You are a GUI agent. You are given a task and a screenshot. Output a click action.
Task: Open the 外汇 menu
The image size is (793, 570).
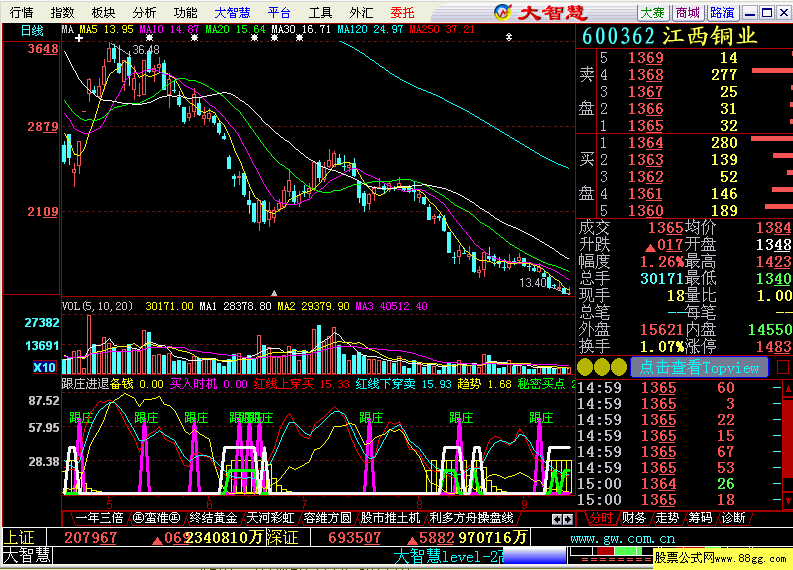point(362,12)
